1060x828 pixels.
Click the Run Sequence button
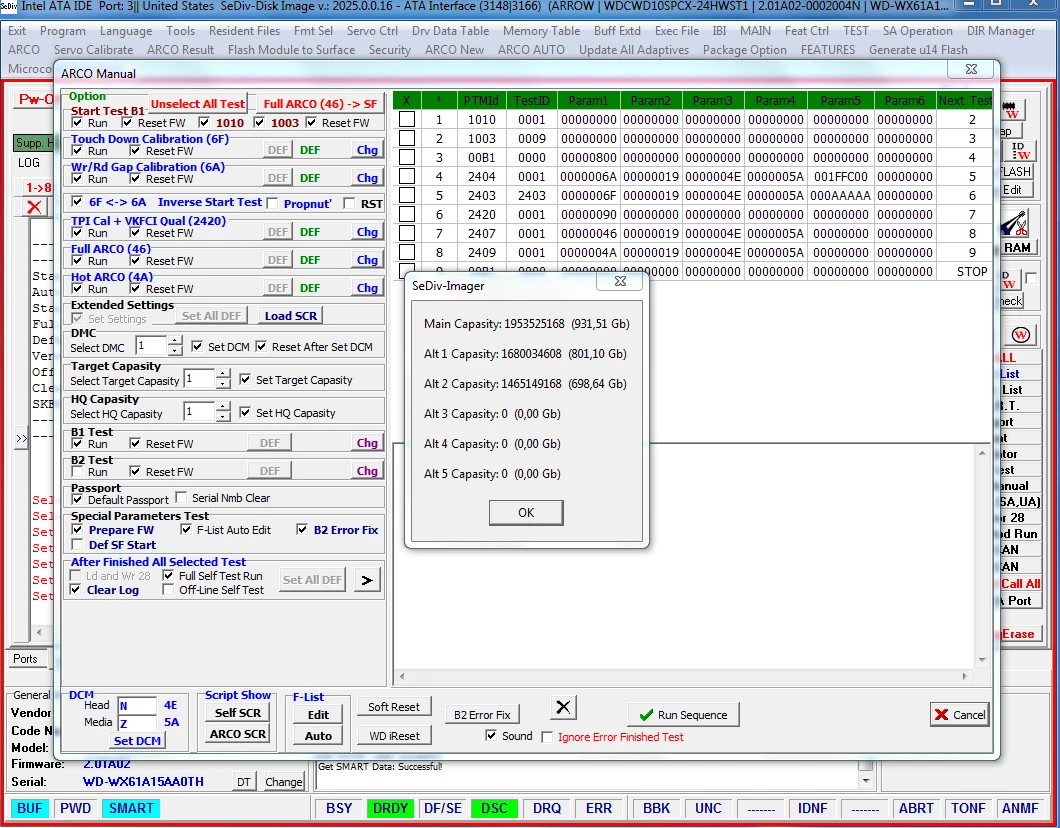click(x=683, y=714)
